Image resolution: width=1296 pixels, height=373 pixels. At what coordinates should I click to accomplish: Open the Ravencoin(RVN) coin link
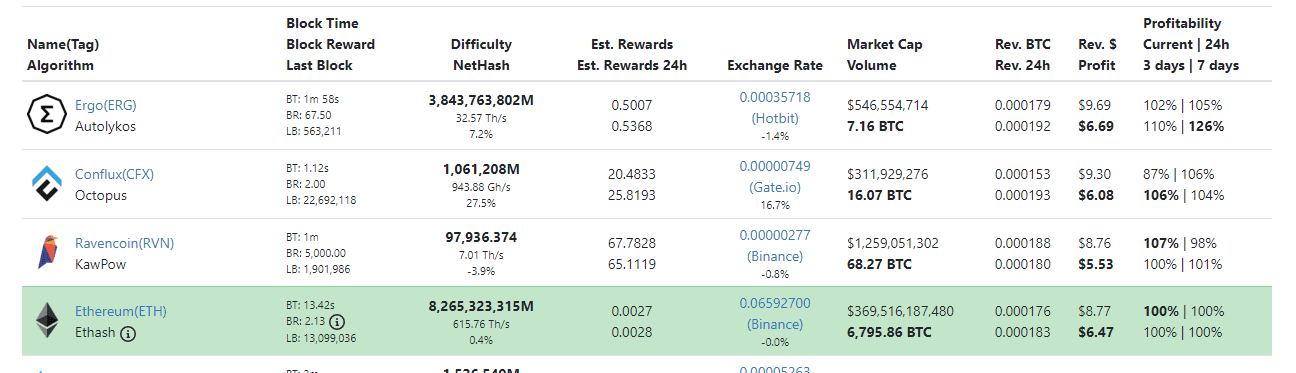(125, 243)
